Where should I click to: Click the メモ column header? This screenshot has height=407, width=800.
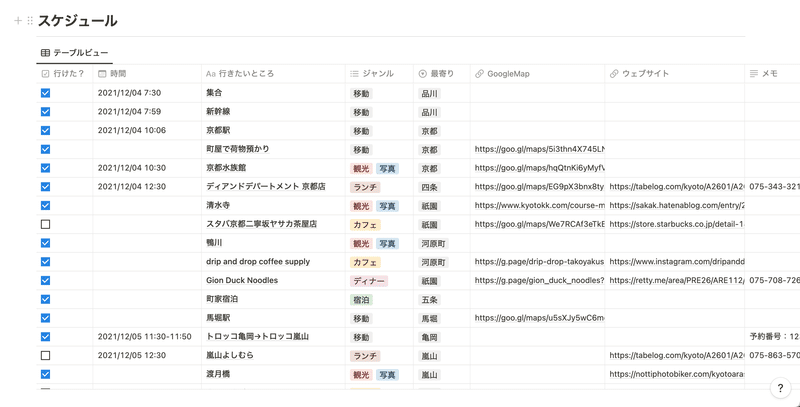(x=772, y=73)
